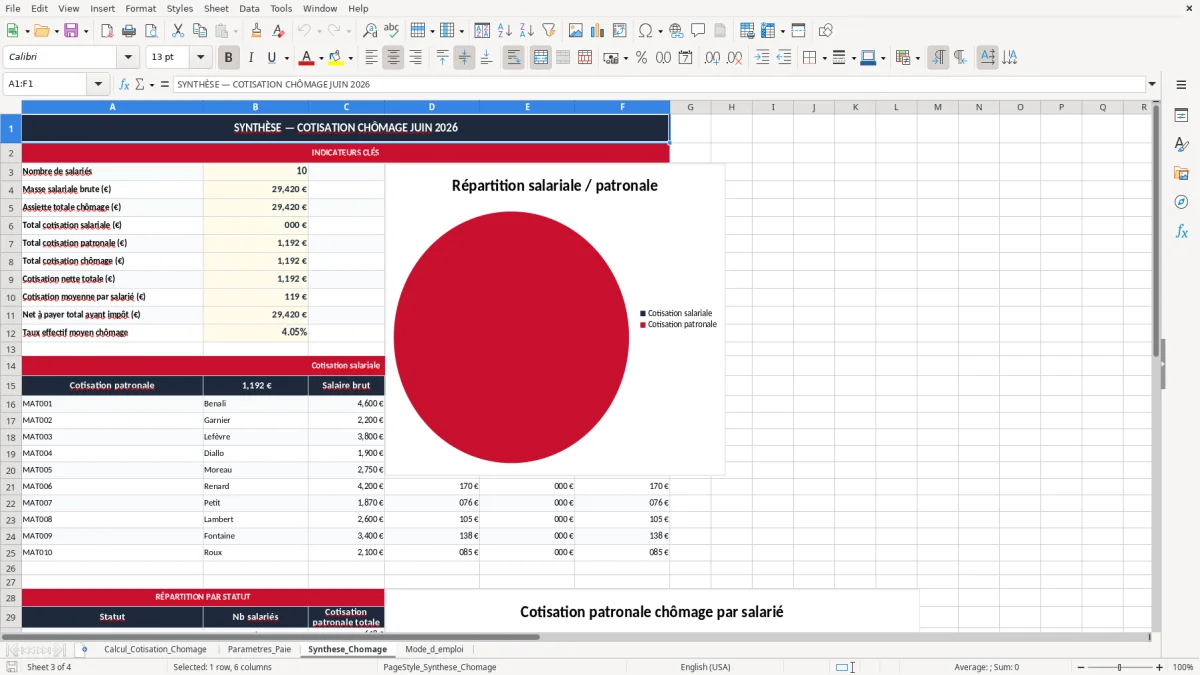Click zoom in plus button
Viewport: 1200px width, 675px height.
[x=1159, y=667]
